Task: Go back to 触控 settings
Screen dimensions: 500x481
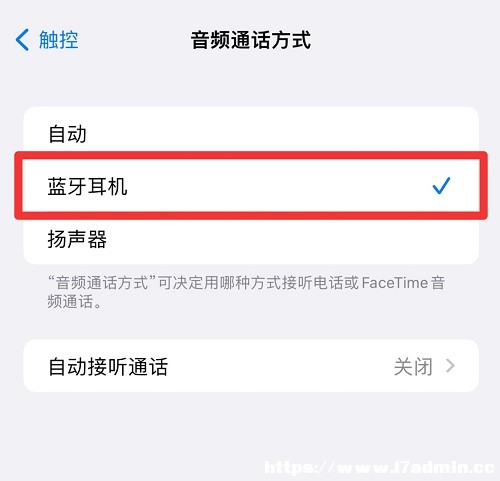Action: tap(47, 40)
